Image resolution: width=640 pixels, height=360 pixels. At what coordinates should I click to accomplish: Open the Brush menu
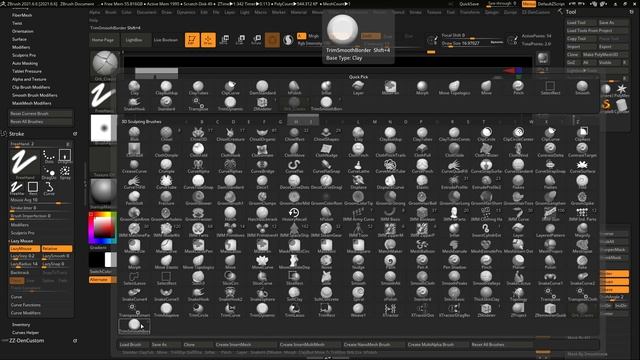click(x=111, y=12)
